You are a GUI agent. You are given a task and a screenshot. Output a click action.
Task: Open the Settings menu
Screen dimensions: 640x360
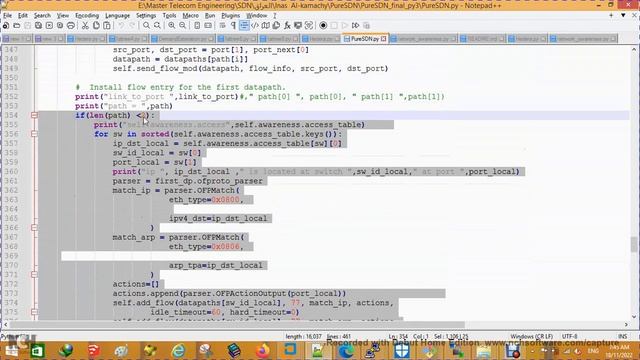[x=146, y=16]
